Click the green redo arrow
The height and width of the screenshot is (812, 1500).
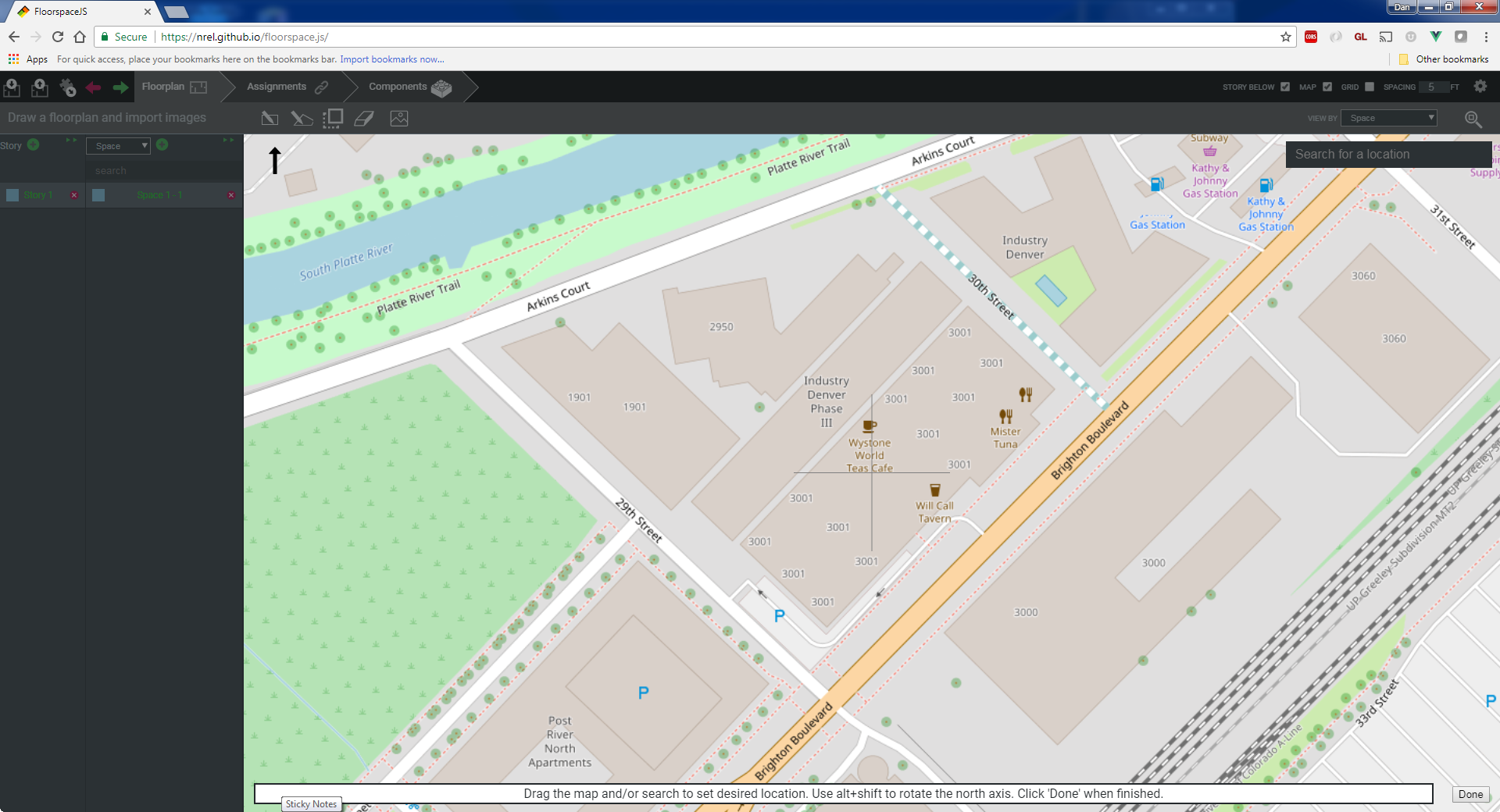[120, 87]
